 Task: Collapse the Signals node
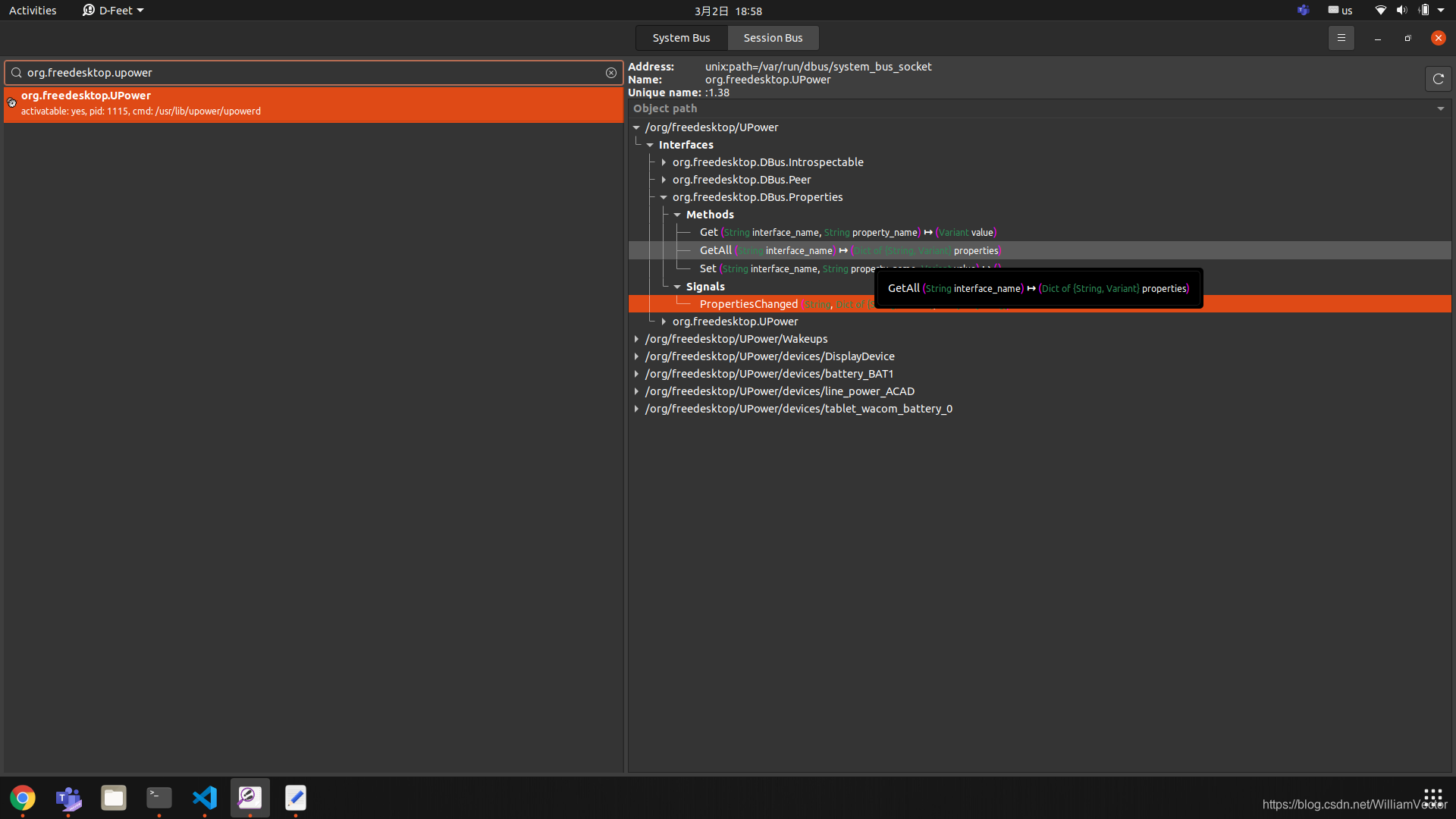[x=677, y=287]
